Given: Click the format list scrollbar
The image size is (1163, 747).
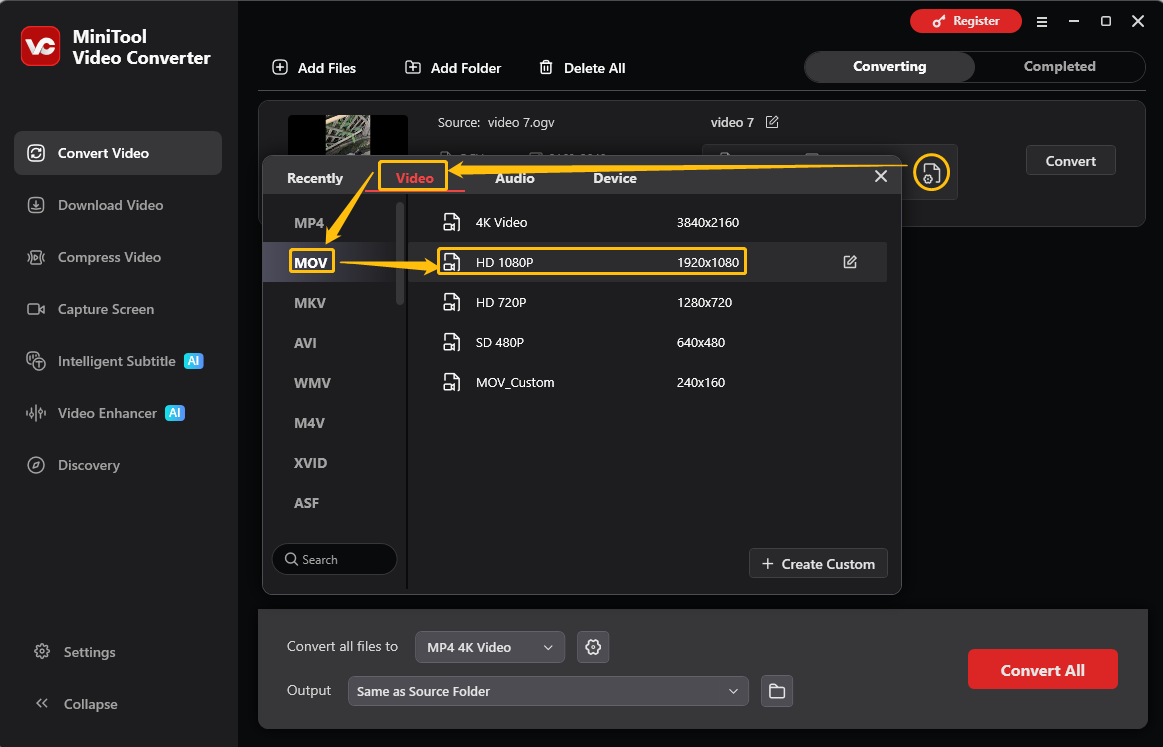Looking at the screenshot, I should click(400, 253).
